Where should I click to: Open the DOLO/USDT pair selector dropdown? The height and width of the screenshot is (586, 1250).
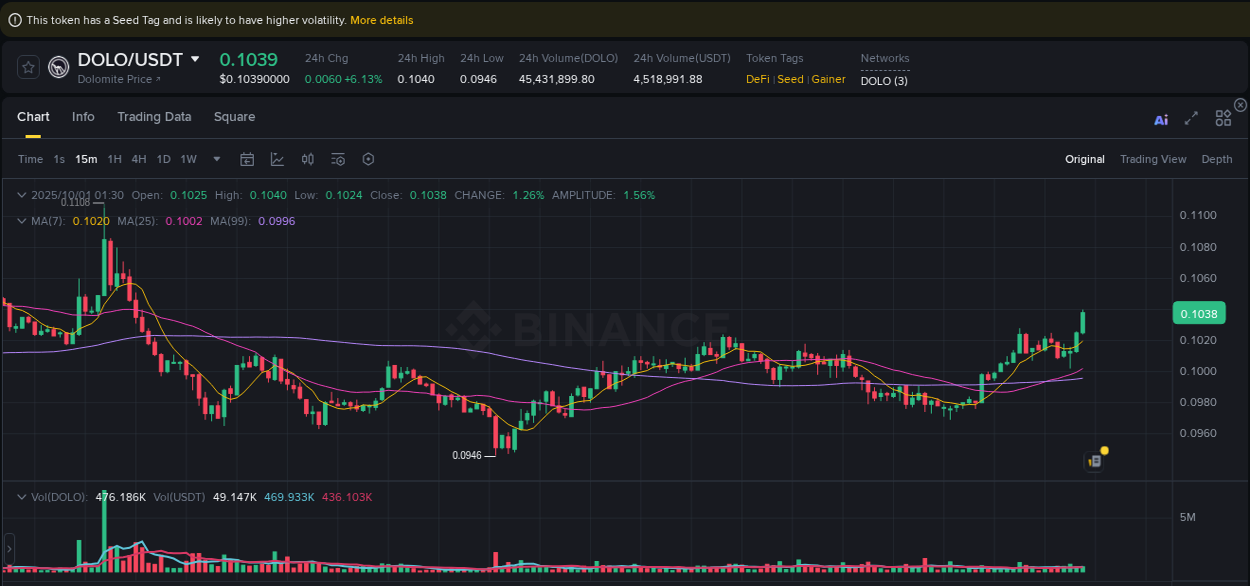click(x=196, y=59)
